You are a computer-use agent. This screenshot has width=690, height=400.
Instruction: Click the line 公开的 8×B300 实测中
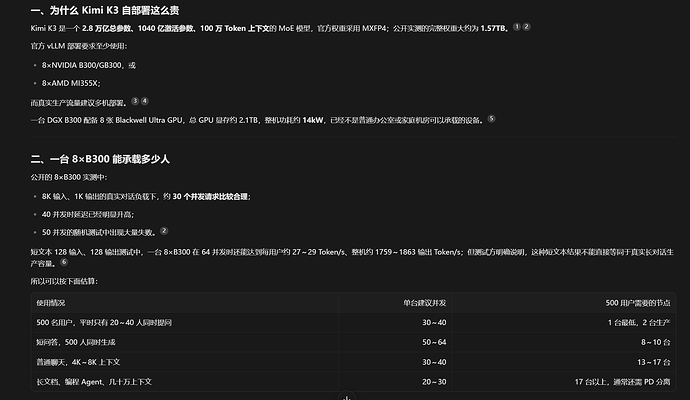[x=69, y=177]
